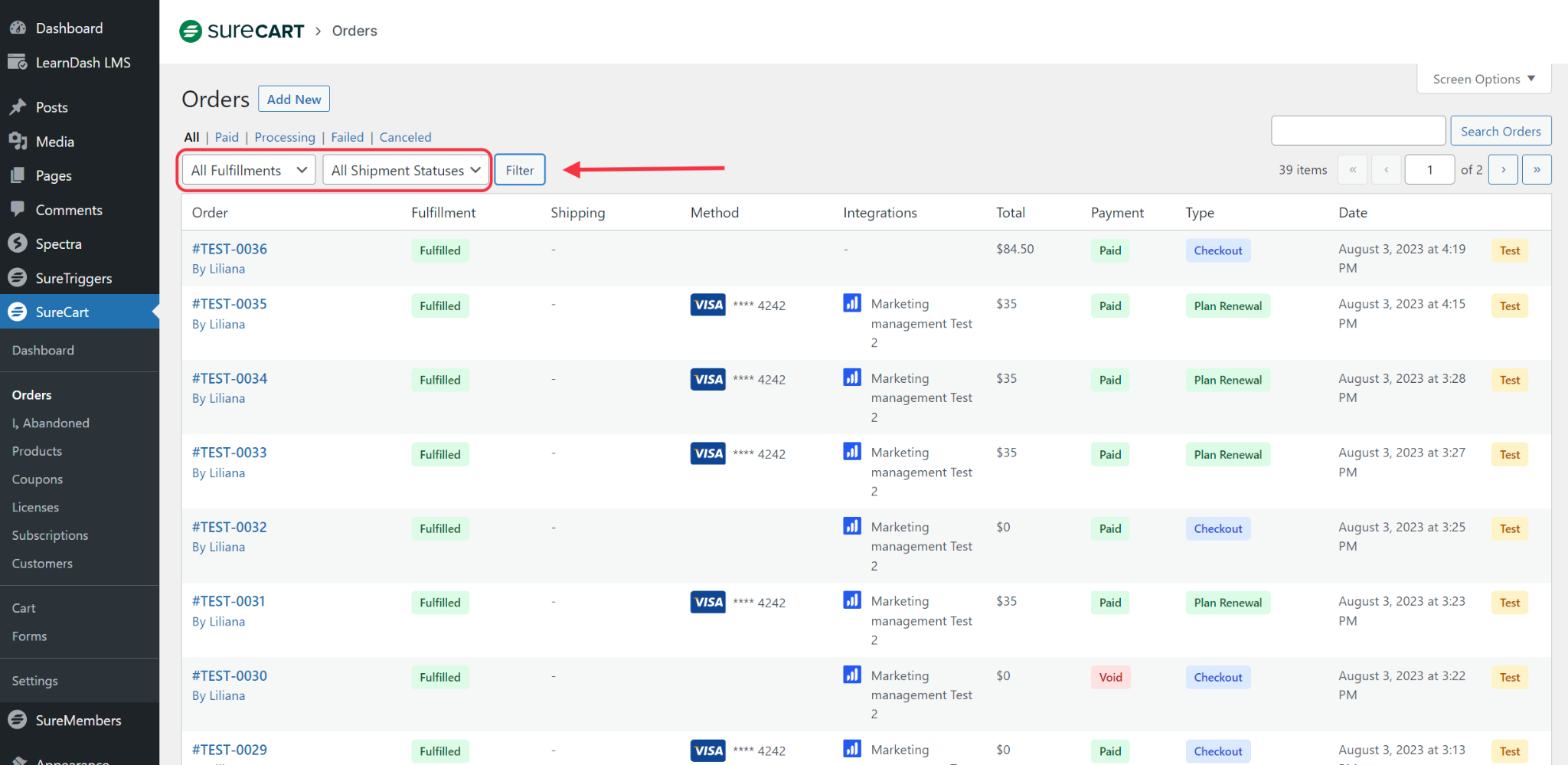The height and width of the screenshot is (765, 1568).
Task: Show only Processing orders
Action: point(285,137)
